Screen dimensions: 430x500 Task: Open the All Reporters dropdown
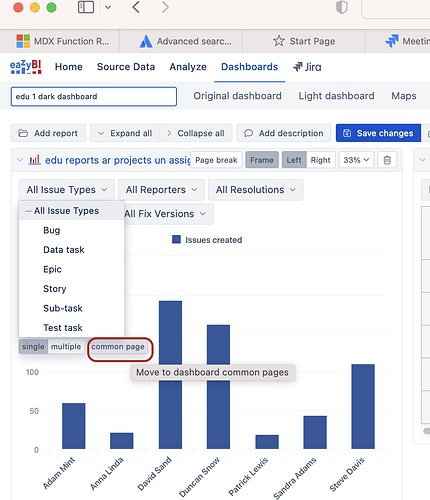161,190
